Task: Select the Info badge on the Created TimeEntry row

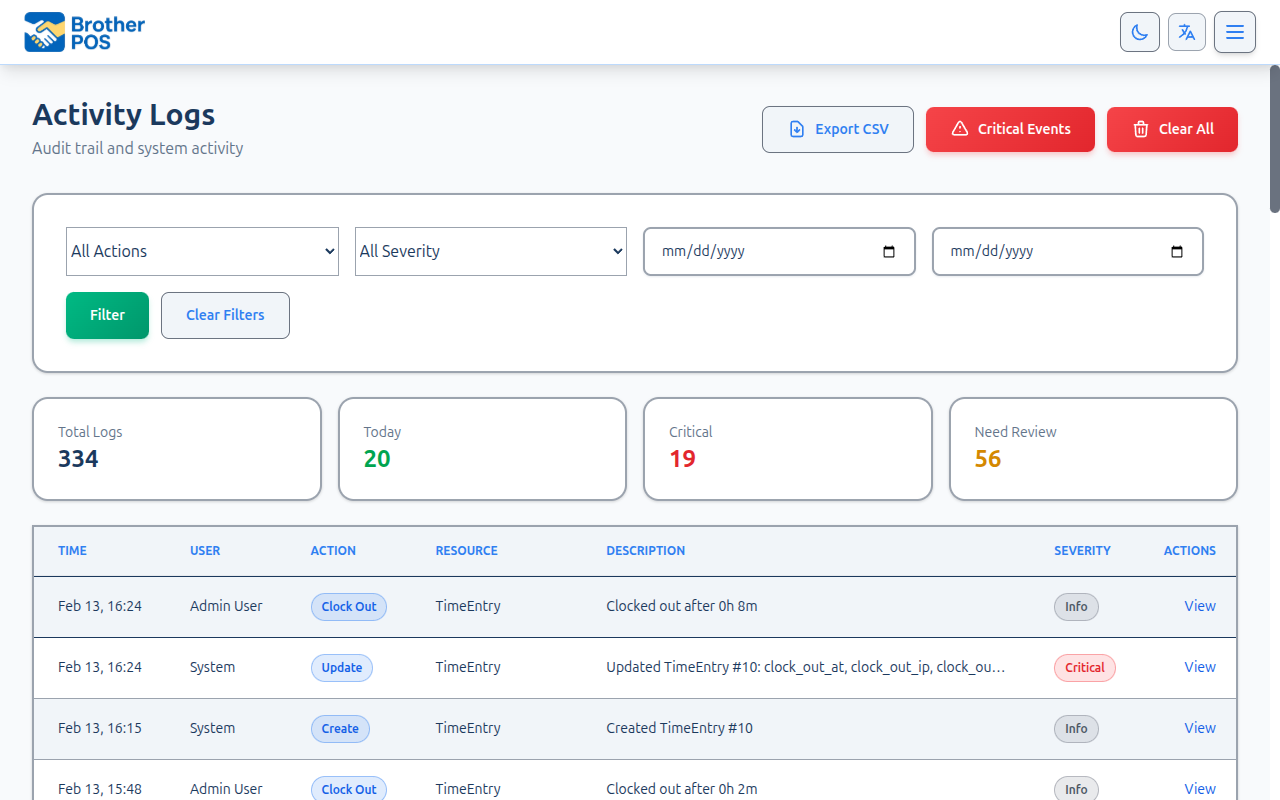Action: coord(1076,728)
